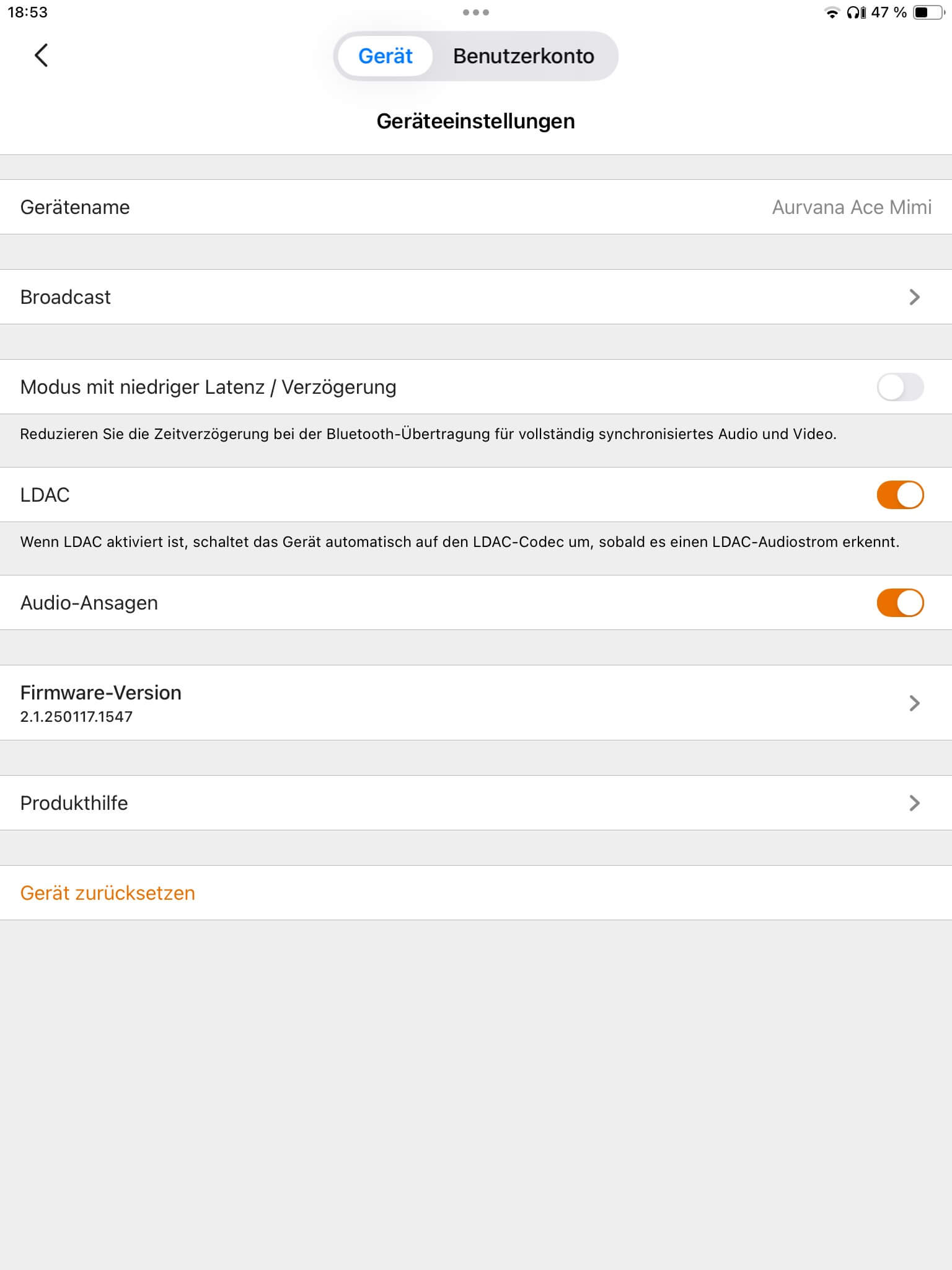Tap the headphones status icon

pos(856,12)
